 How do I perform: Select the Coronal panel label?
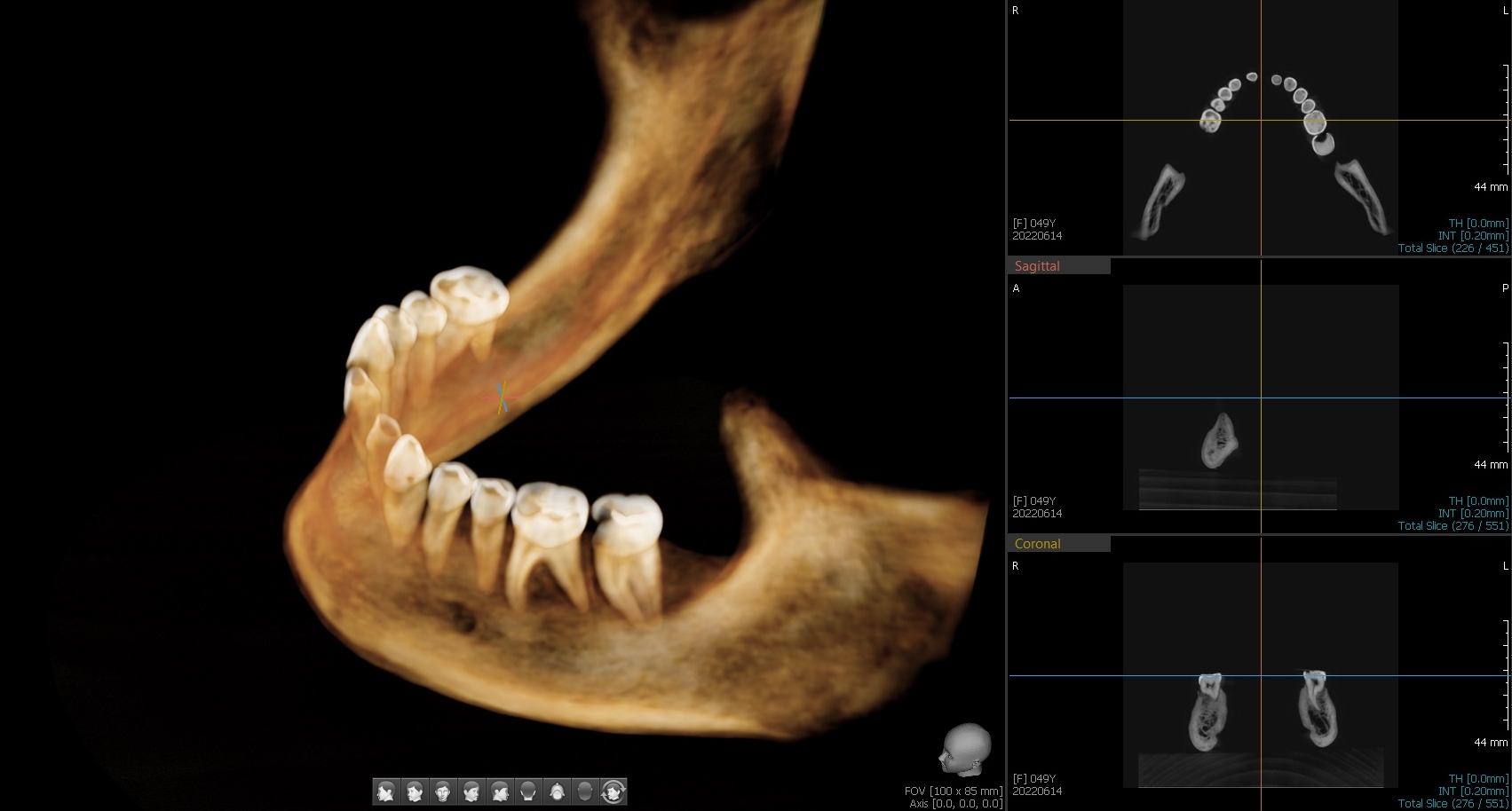tap(1037, 544)
